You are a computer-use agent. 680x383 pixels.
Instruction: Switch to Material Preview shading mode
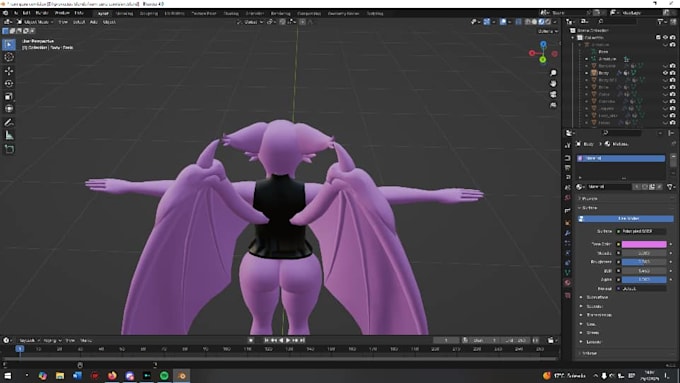pyautogui.click(x=541, y=22)
